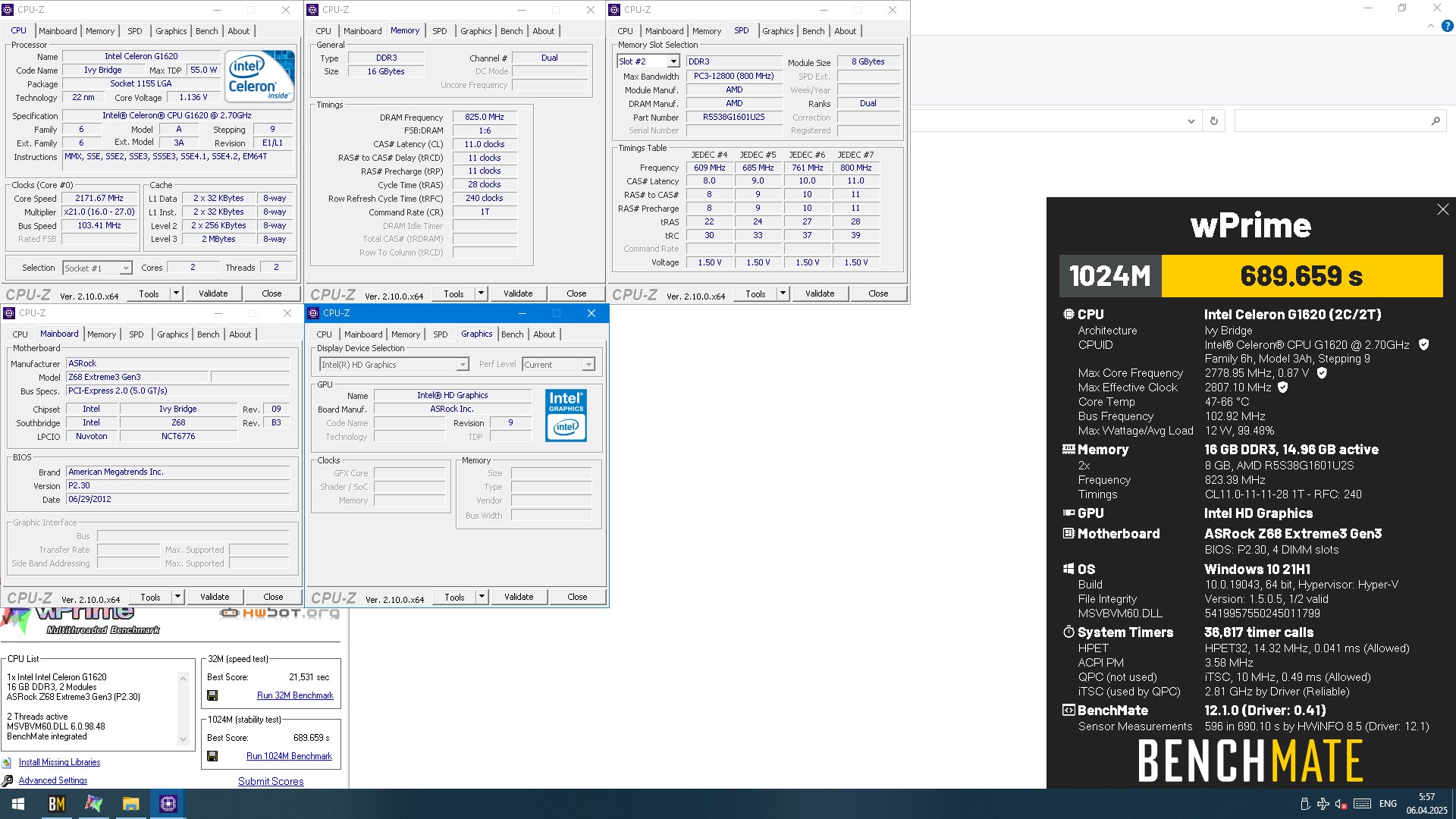Click the save icon next to 1024M best score
The width and height of the screenshot is (1456, 819).
click(212, 756)
